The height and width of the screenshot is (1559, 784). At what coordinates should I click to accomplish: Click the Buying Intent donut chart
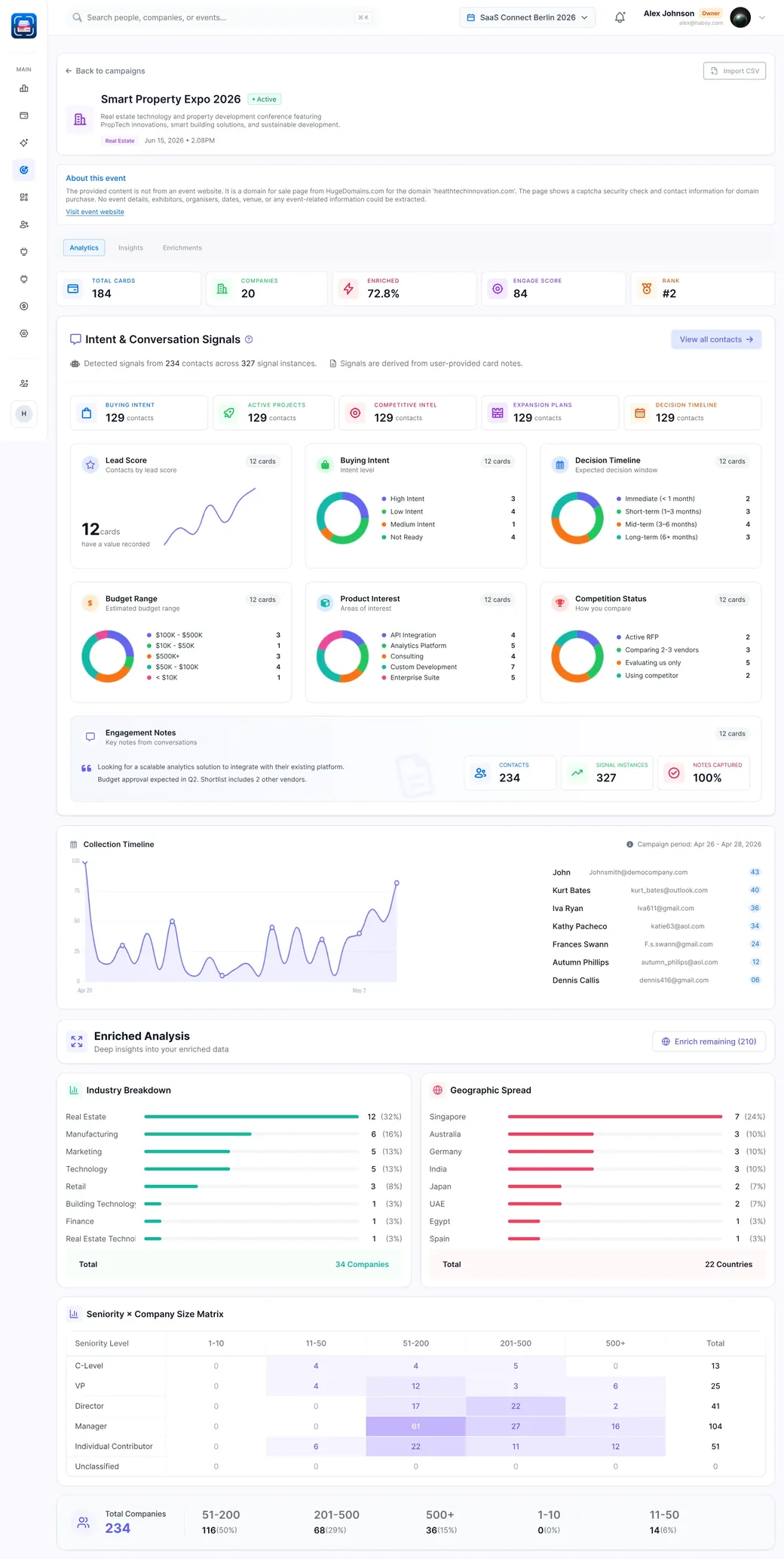[342, 518]
